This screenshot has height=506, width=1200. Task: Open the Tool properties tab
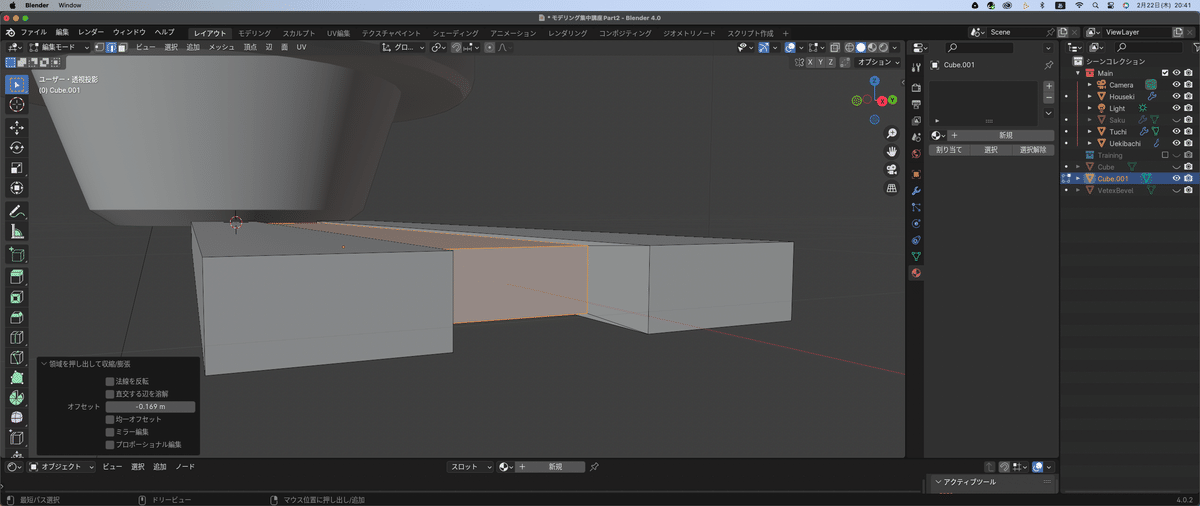pyautogui.click(x=916, y=66)
